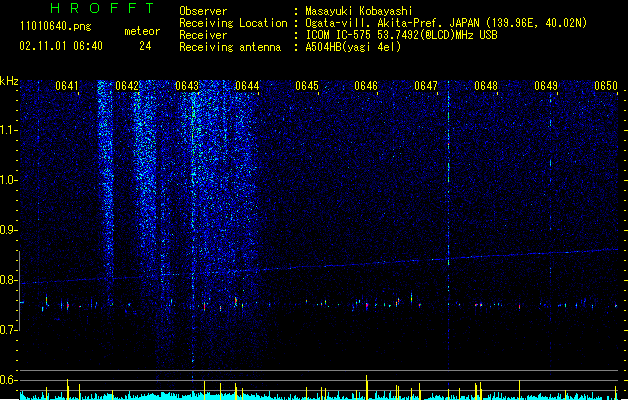Viewport: 629px width, 400px height.
Task: Click the Receiver label
Action: 203,35
